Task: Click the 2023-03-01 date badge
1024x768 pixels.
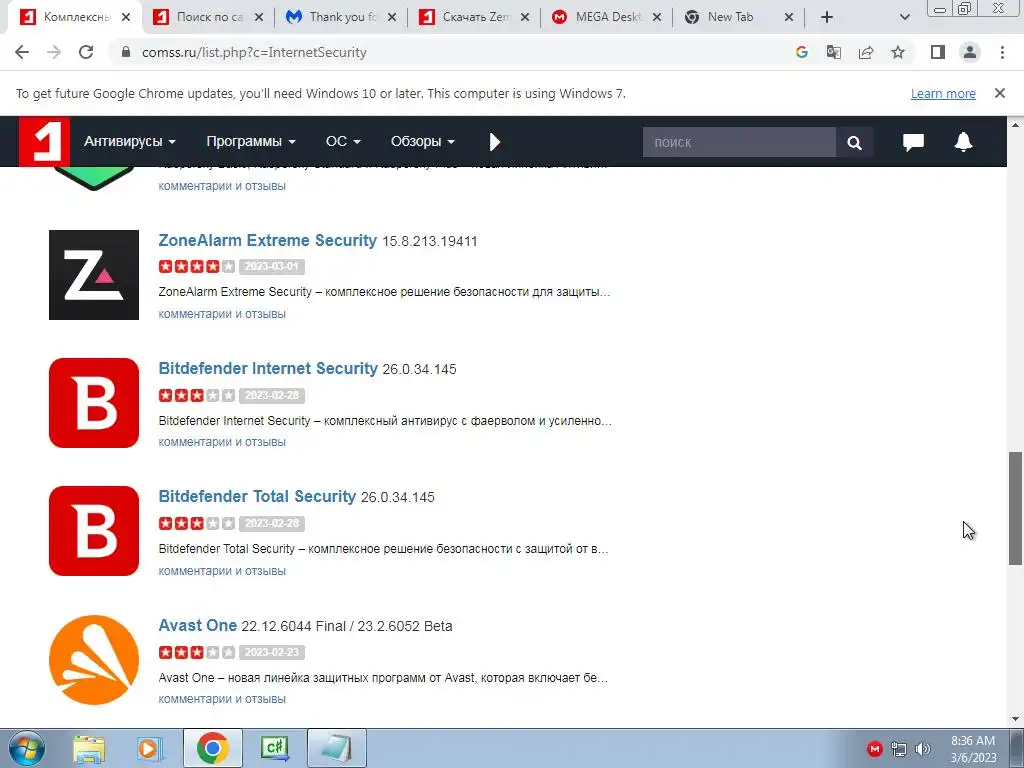Action: coord(272,266)
